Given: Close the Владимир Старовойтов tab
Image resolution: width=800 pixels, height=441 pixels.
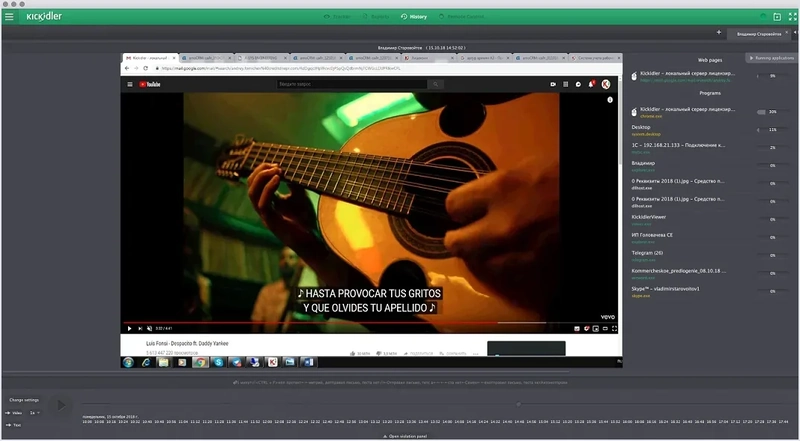Looking at the screenshot, I should point(788,34).
